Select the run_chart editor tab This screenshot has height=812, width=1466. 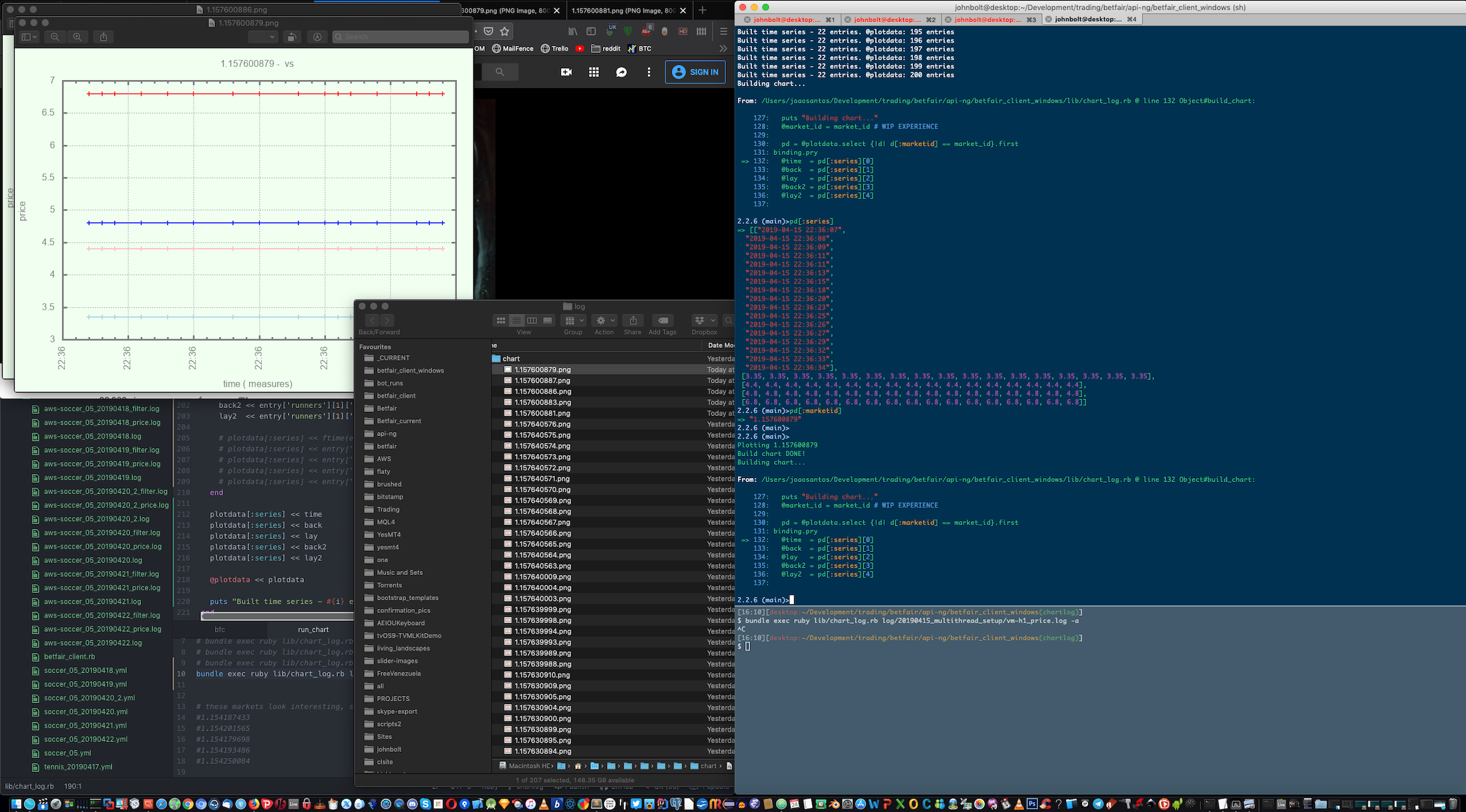313,630
